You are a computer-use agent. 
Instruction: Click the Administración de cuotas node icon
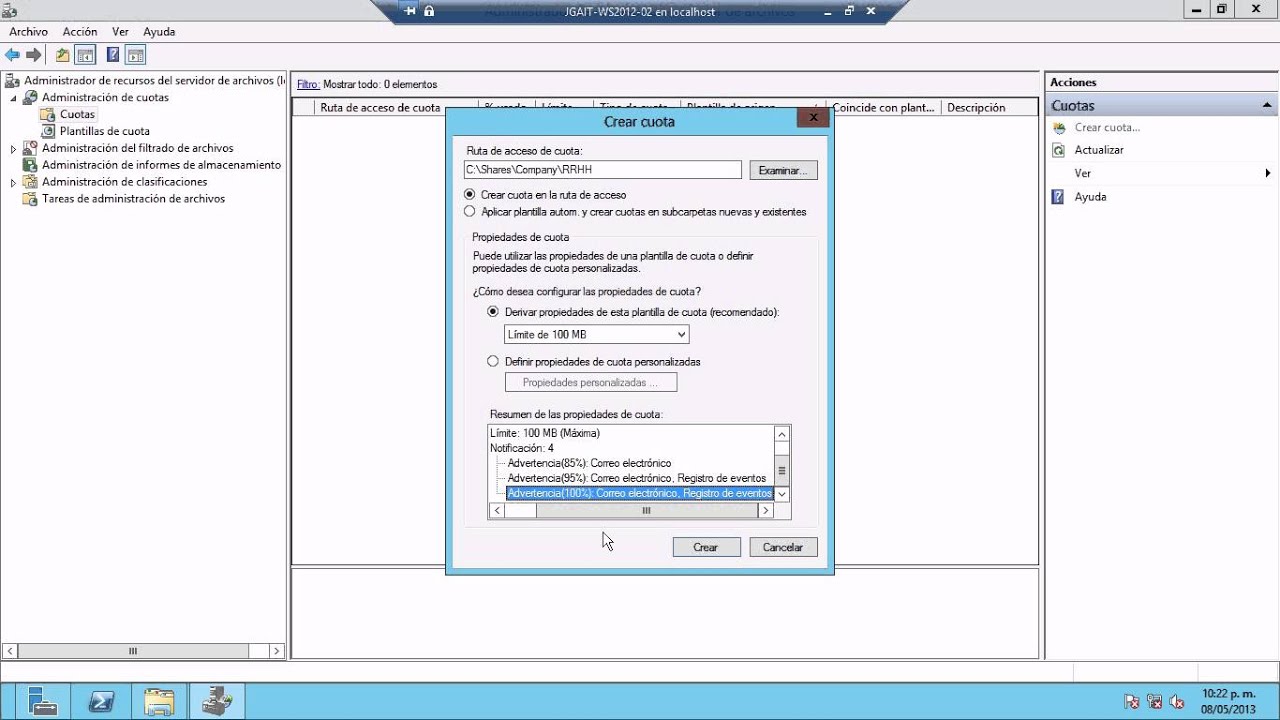point(30,97)
